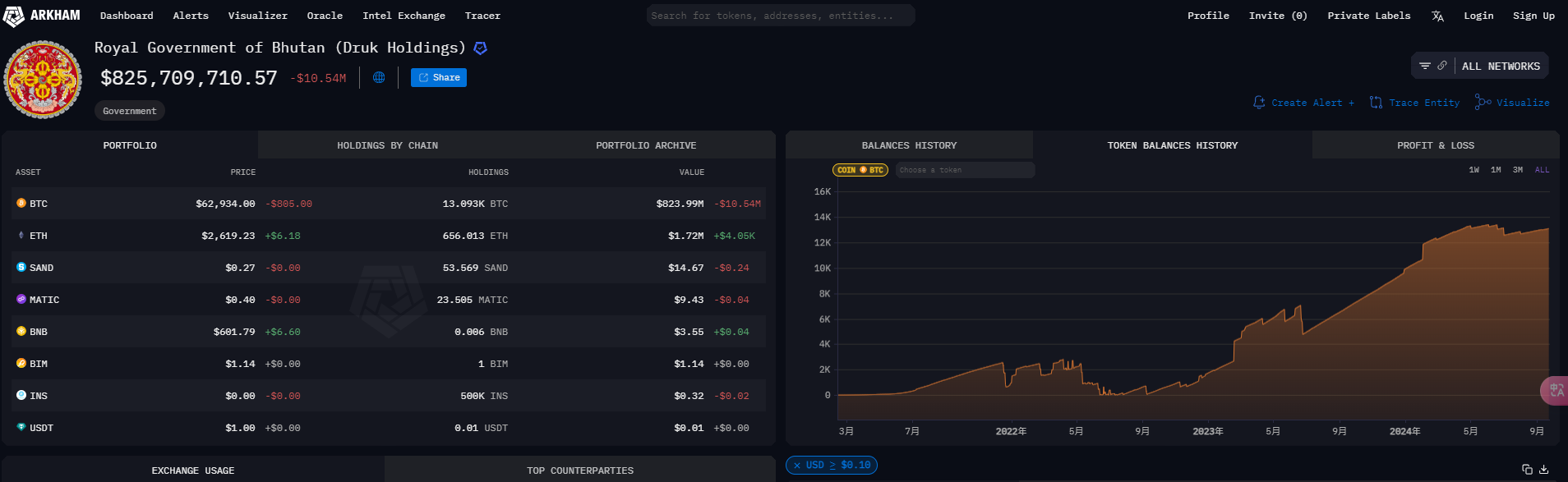
Task: Click the globe icon next to Share
Action: (379, 77)
